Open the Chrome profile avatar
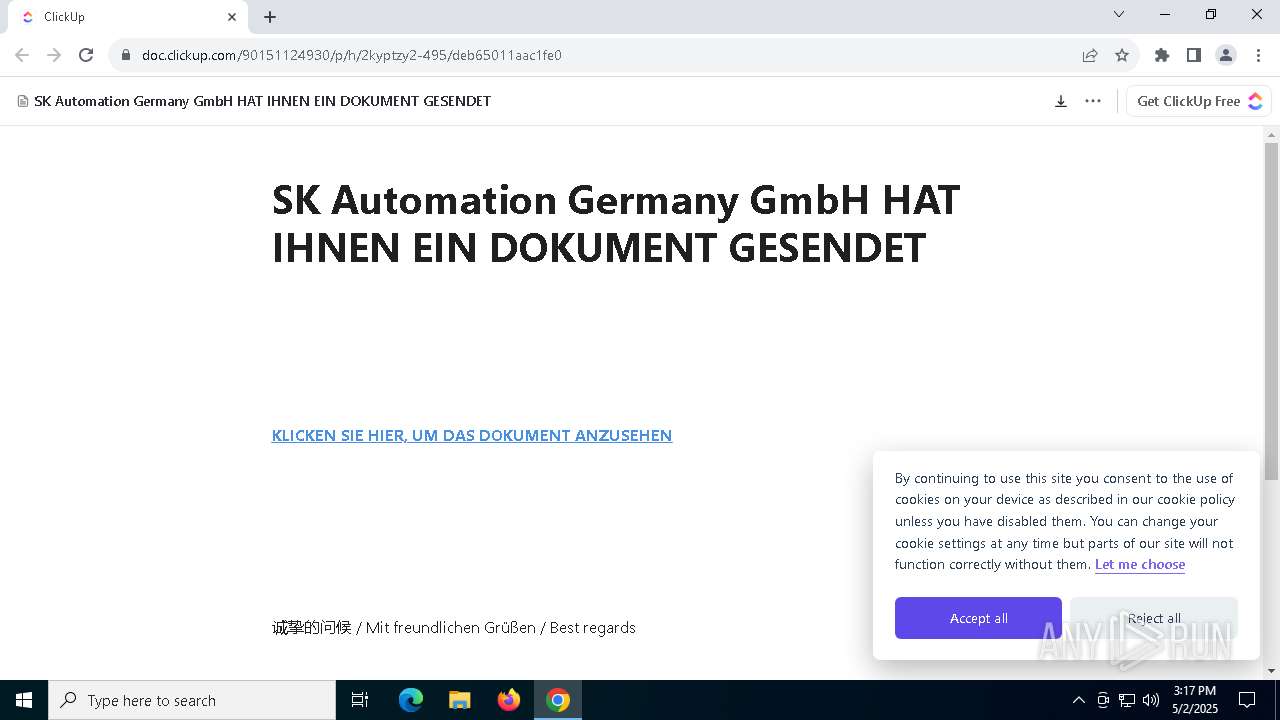The image size is (1280, 720). tap(1226, 55)
